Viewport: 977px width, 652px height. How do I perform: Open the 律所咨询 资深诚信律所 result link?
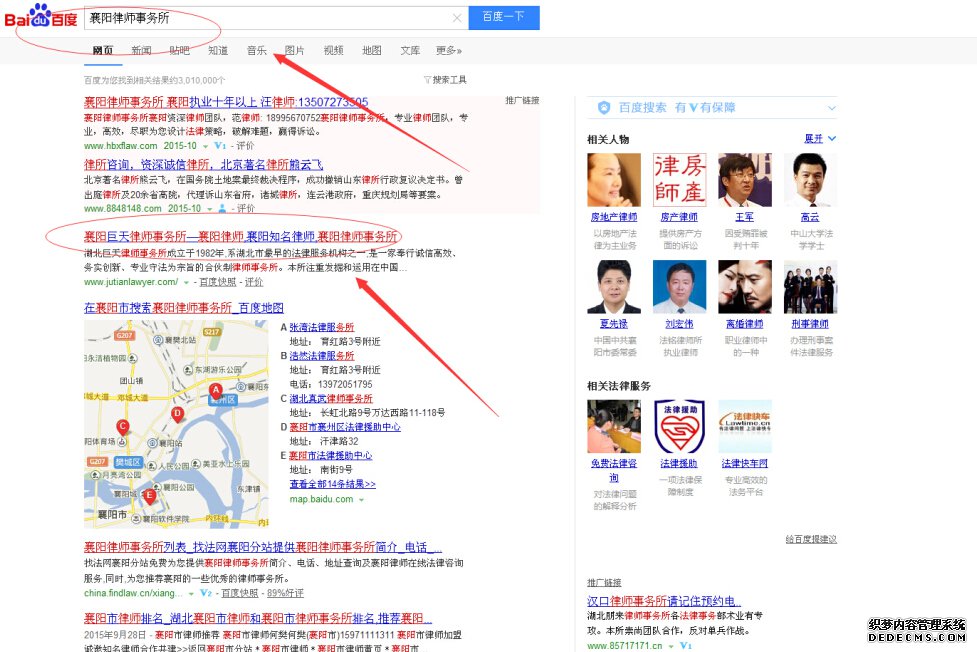click(x=204, y=165)
